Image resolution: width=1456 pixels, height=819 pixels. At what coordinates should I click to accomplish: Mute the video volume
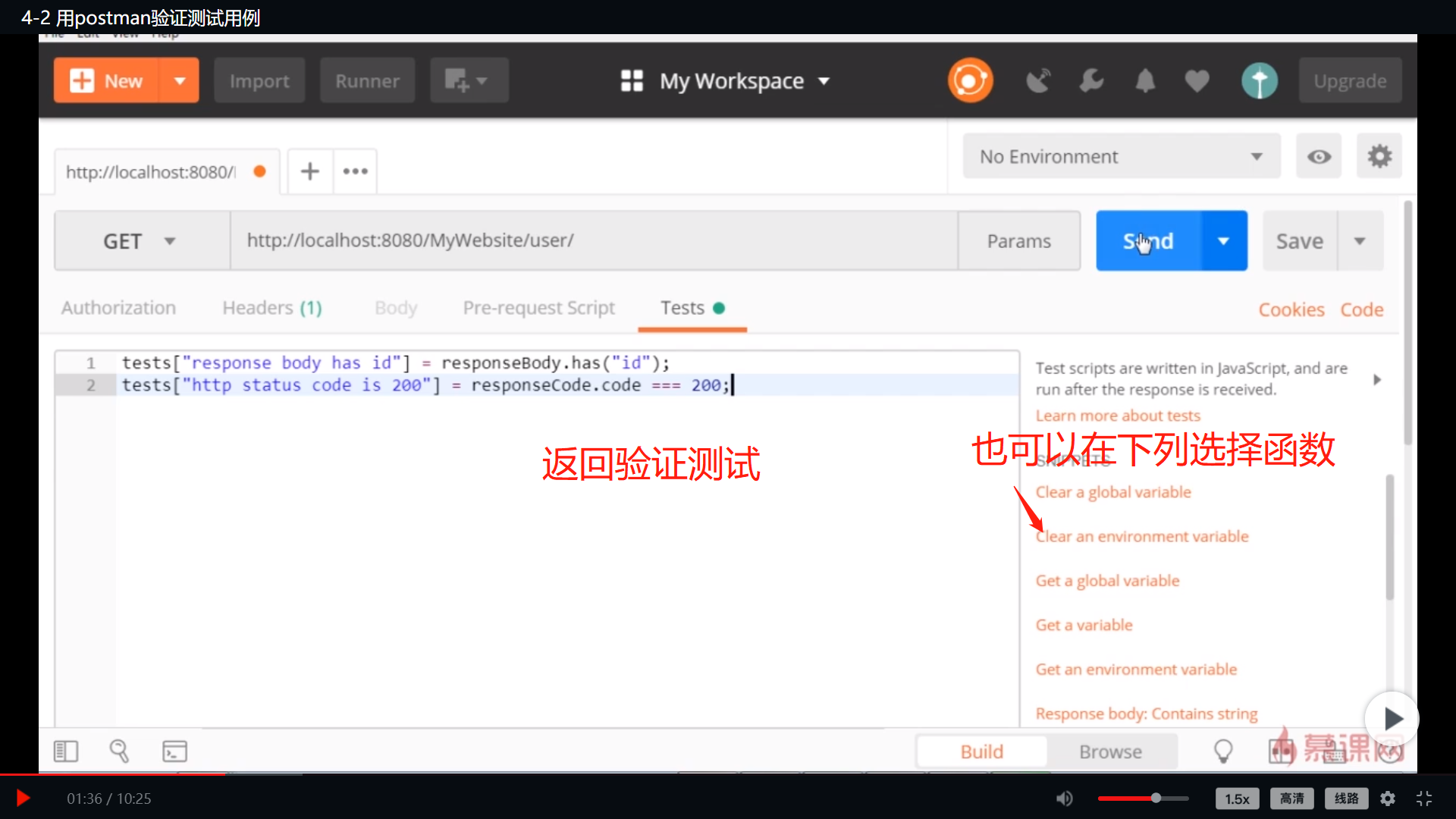1064,798
